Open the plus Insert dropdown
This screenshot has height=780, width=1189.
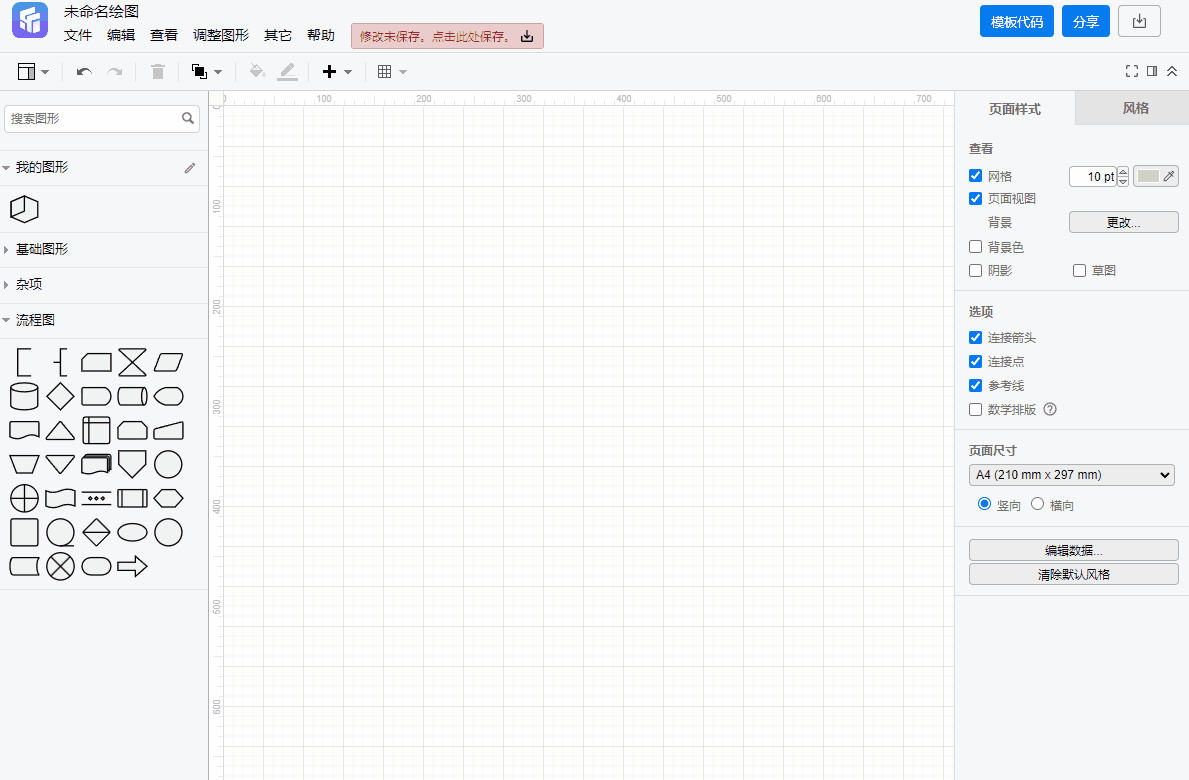click(x=337, y=72)
